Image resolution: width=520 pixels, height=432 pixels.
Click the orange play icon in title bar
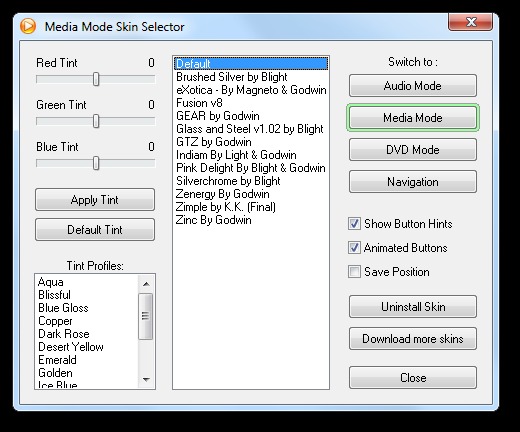tap(28, 26)
